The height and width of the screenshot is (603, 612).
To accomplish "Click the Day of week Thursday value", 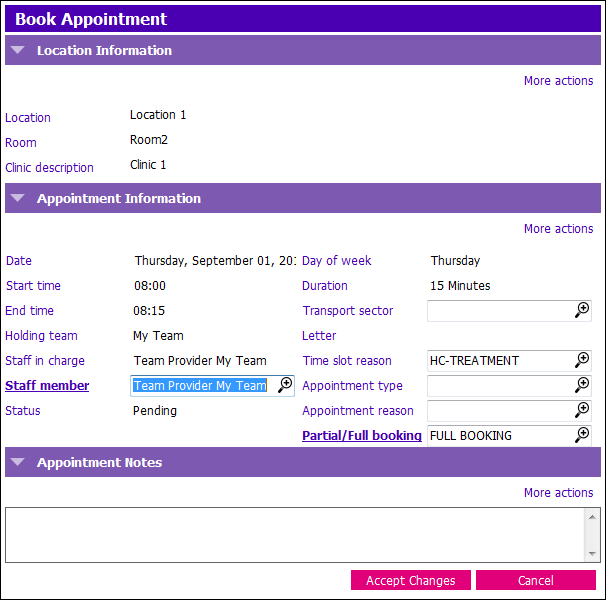I will pos(455,261).
